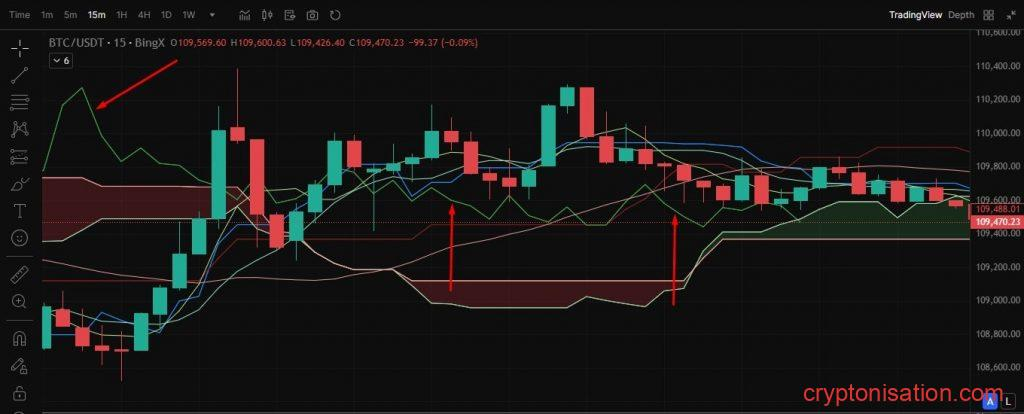The image size is (1024, 414).
Task: Take a chart snapshot with camera icon
Action: [312, 15]
